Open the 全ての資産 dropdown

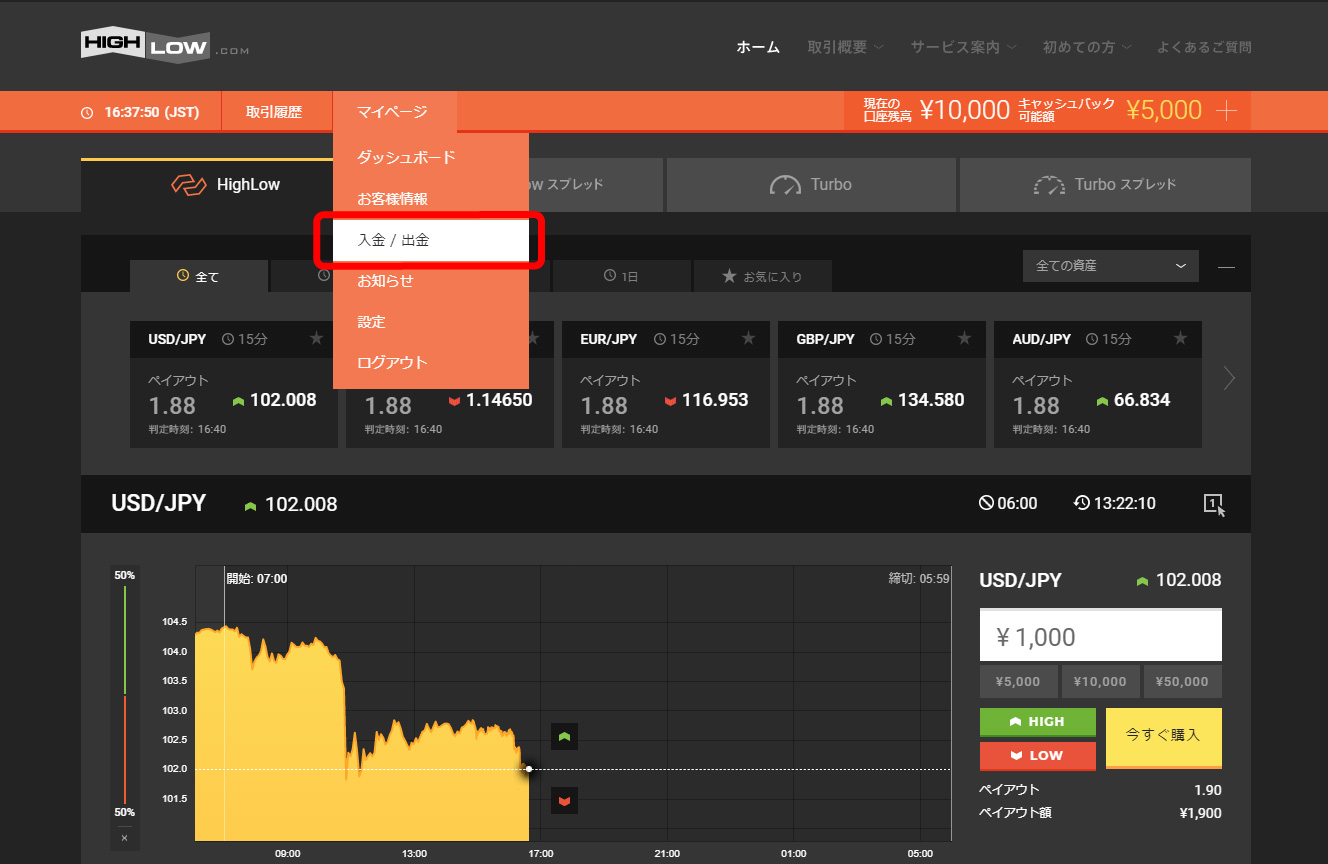[1110, 266]
